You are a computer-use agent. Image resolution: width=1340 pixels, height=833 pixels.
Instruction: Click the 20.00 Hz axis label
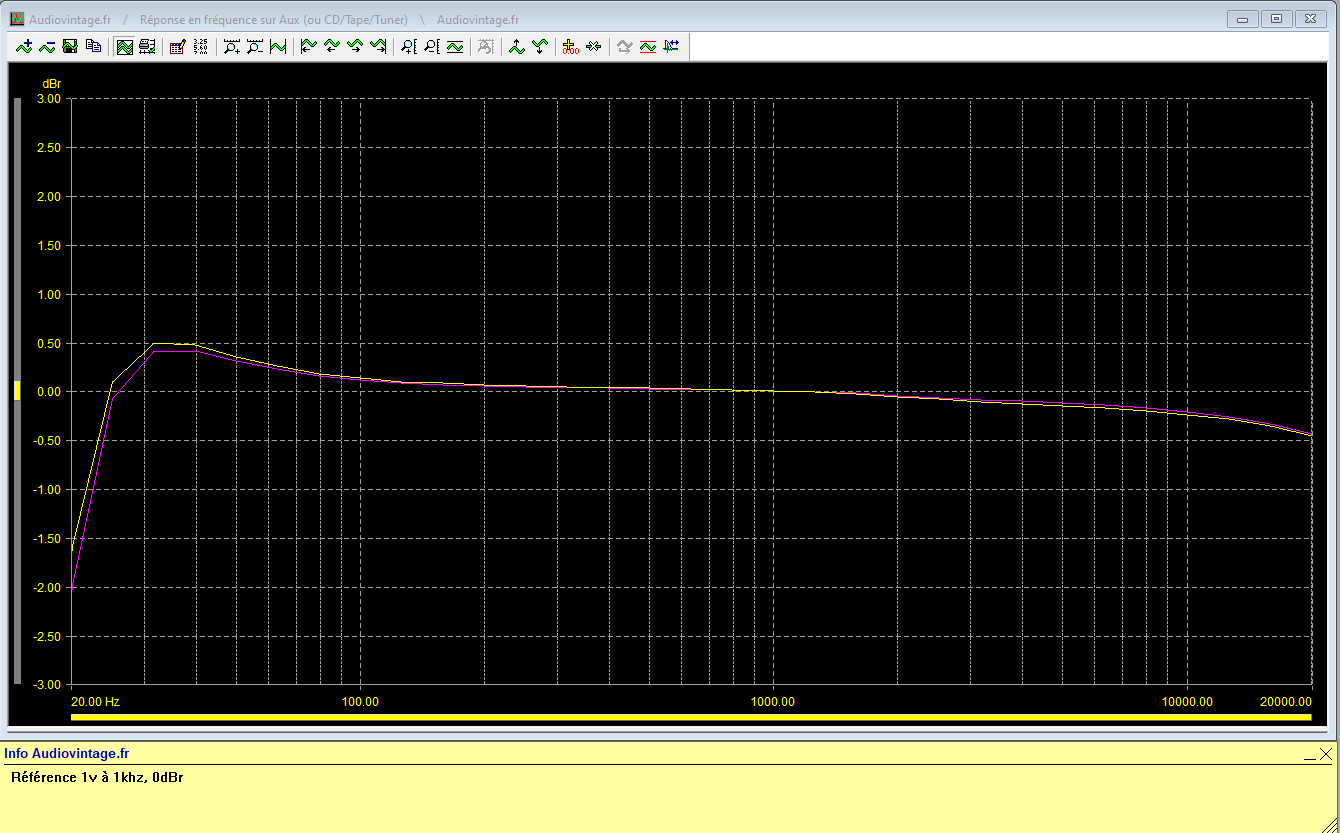96,702
